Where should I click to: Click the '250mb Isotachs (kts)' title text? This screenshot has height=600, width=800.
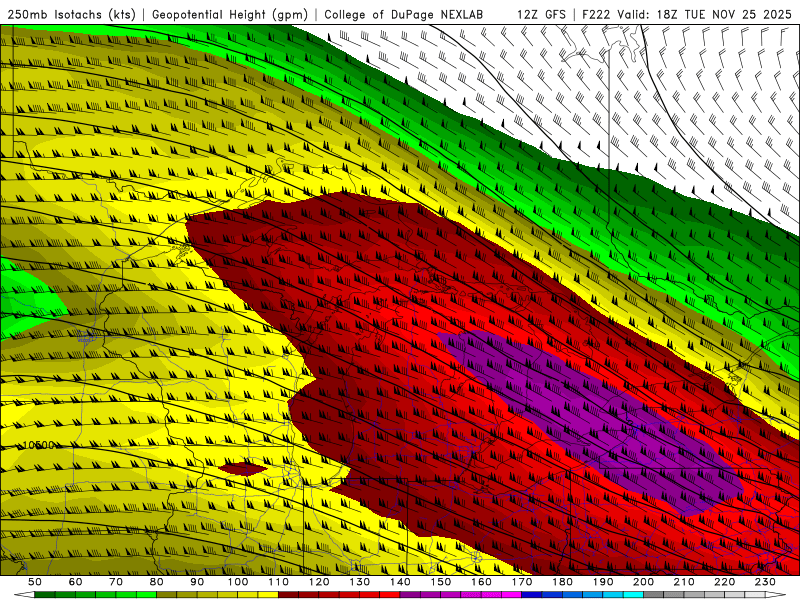tap(72, 14)
